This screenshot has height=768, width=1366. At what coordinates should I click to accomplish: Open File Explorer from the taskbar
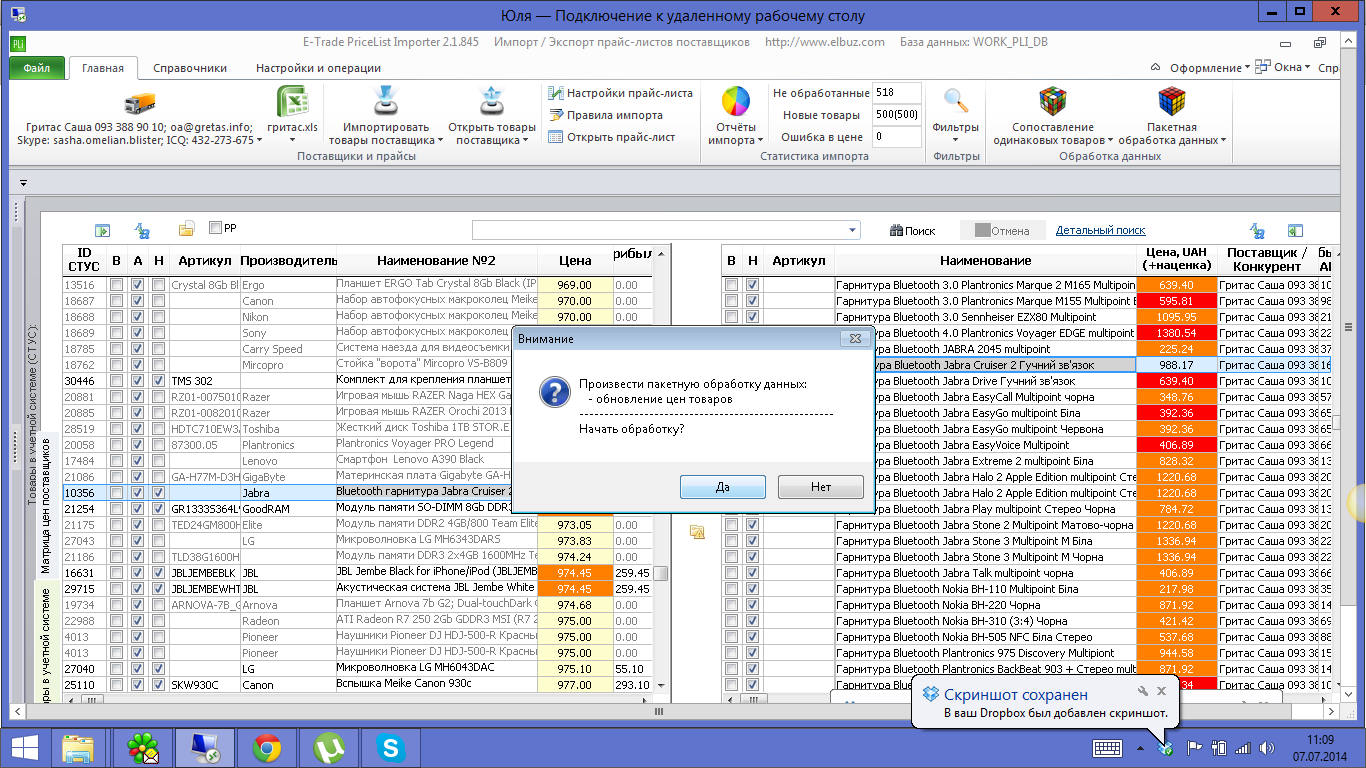(78, 748)
